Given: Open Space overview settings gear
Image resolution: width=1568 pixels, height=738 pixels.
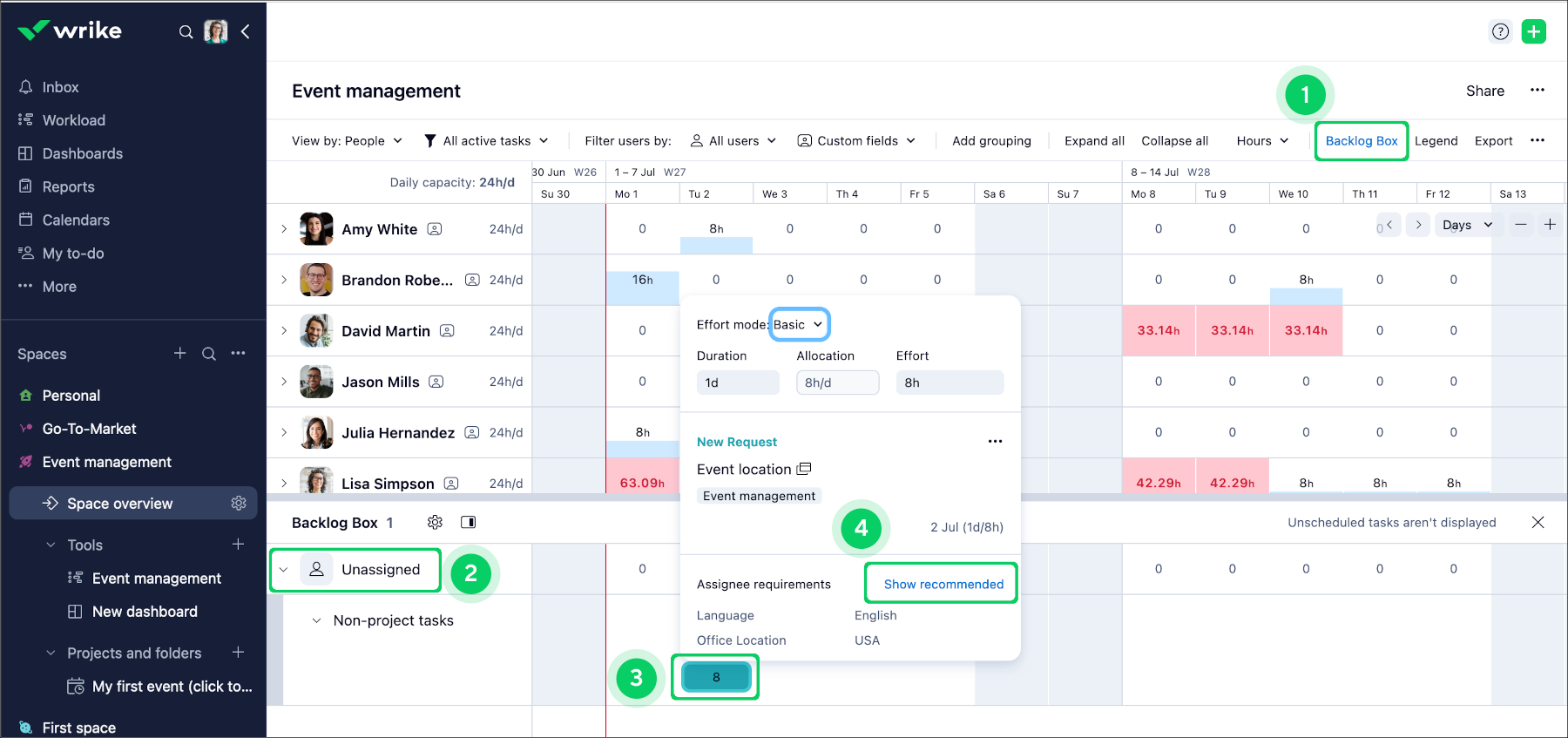Looking at the screenshot, I should [x=239, y=503].
